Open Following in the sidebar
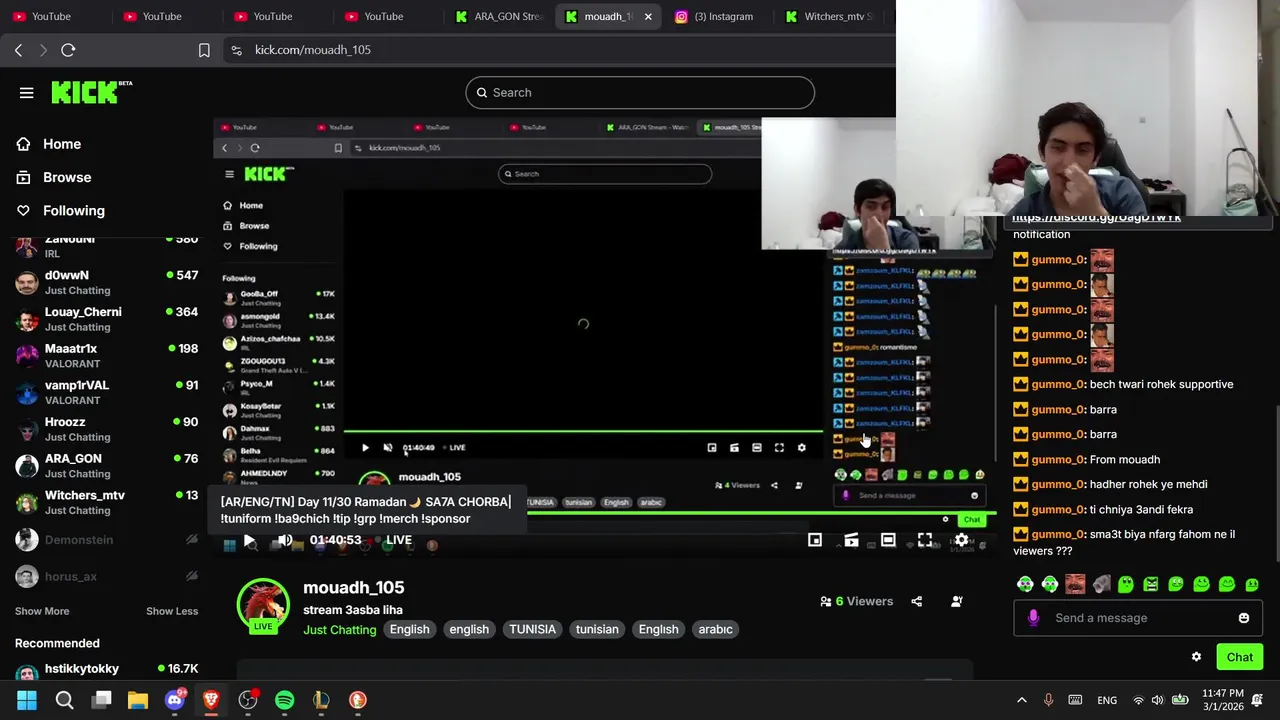Image resolution: width=1280 pixels, height=720 pixels. tap(73, 211)
